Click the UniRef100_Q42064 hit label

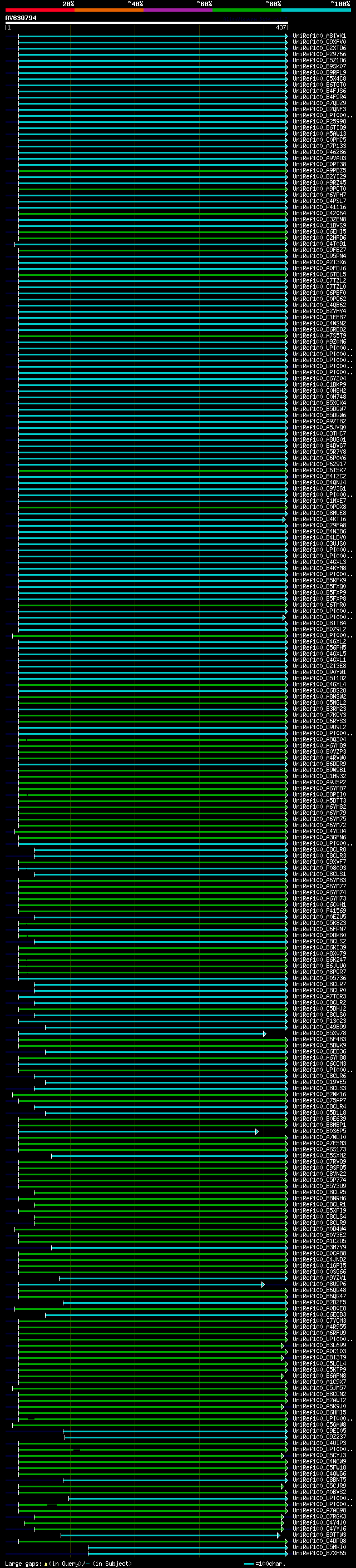[319, 214]
